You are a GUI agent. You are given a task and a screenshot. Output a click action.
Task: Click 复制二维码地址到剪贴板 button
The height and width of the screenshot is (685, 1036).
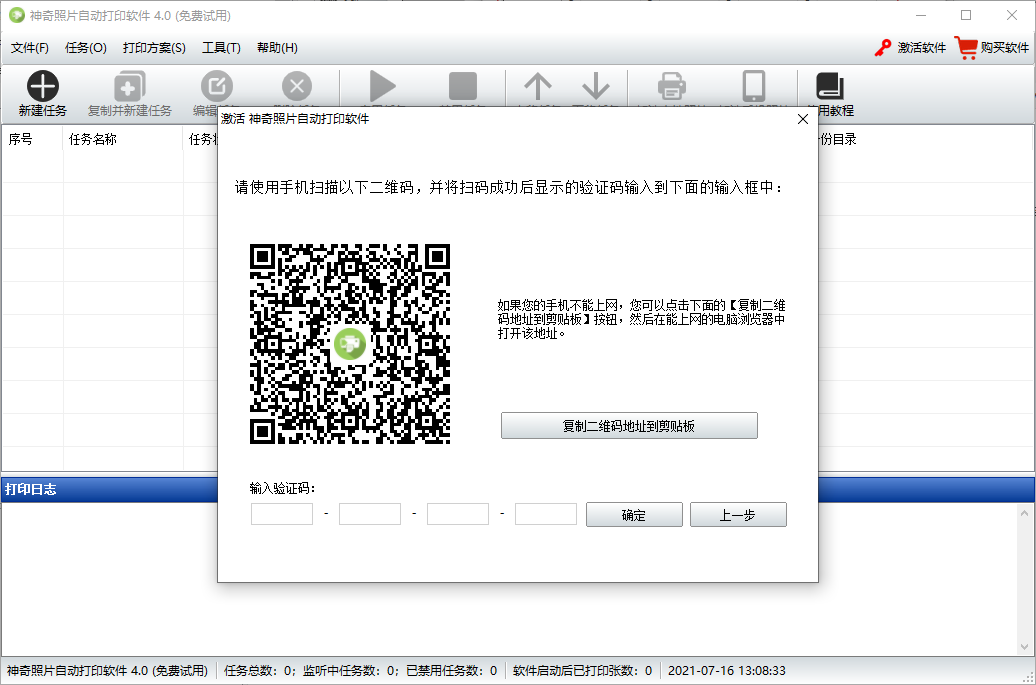coord(629,425)
